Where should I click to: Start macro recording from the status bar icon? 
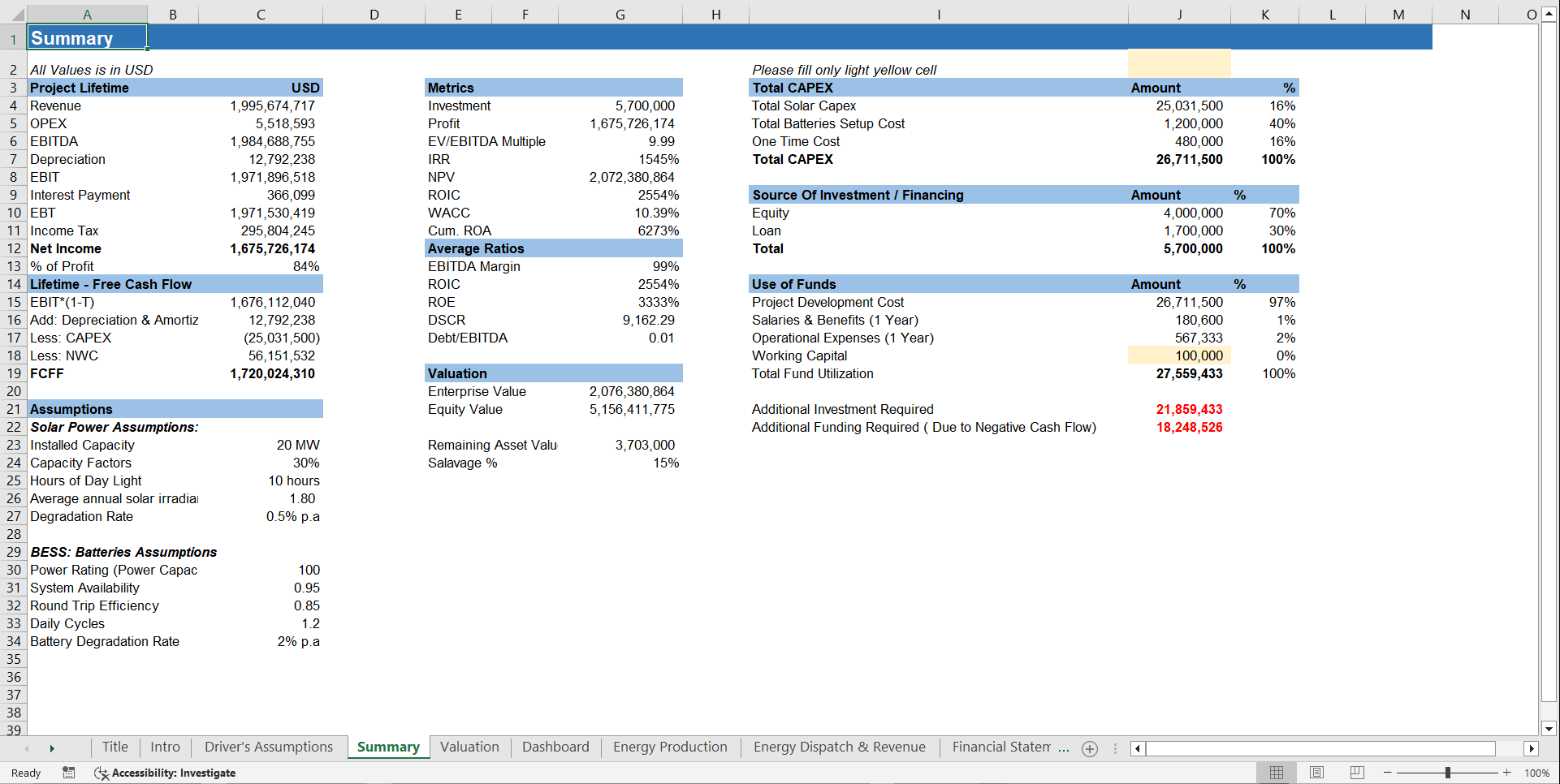pyautogui.click(x=69, y=773)
